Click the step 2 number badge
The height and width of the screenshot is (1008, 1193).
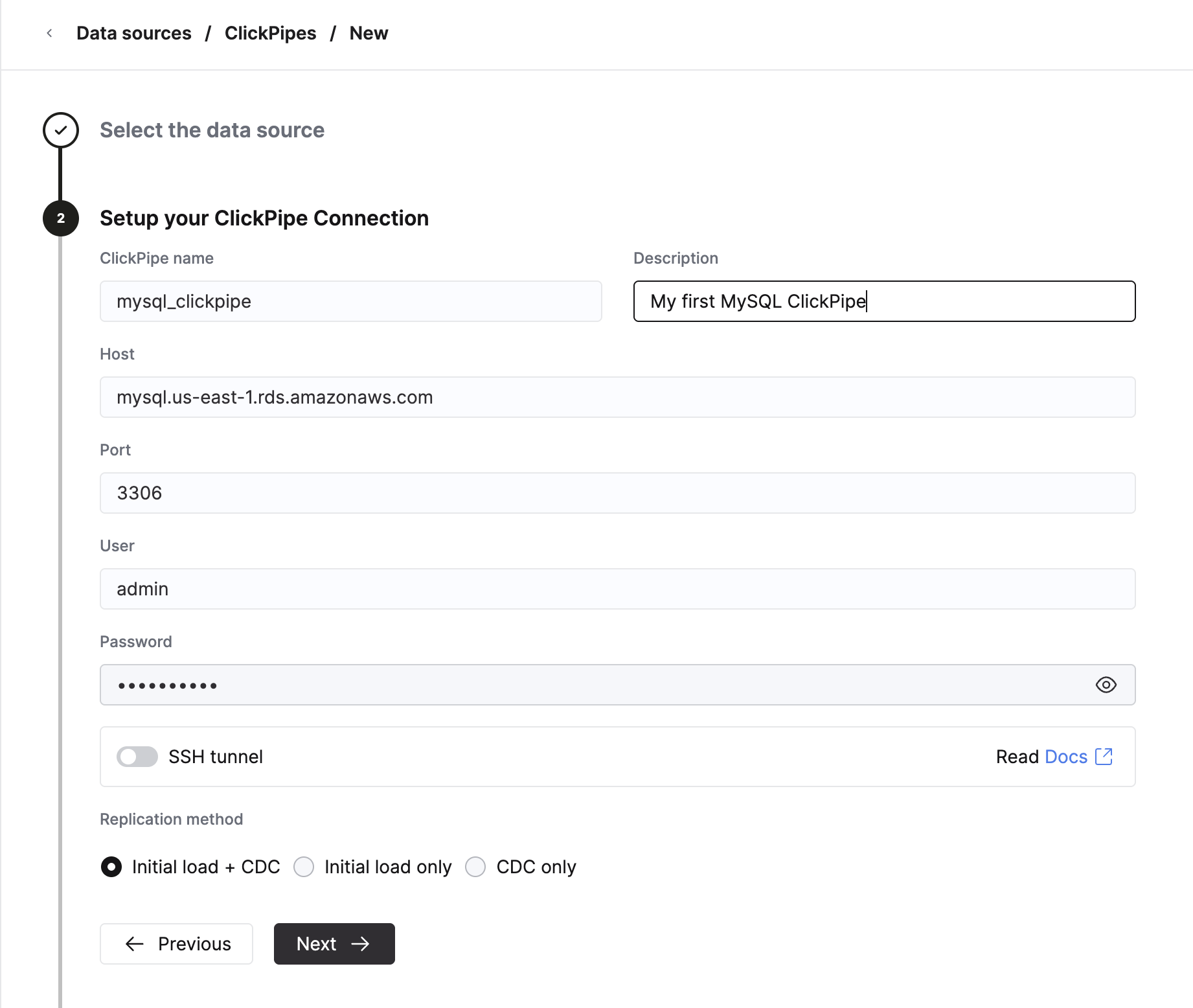point(61,218)
